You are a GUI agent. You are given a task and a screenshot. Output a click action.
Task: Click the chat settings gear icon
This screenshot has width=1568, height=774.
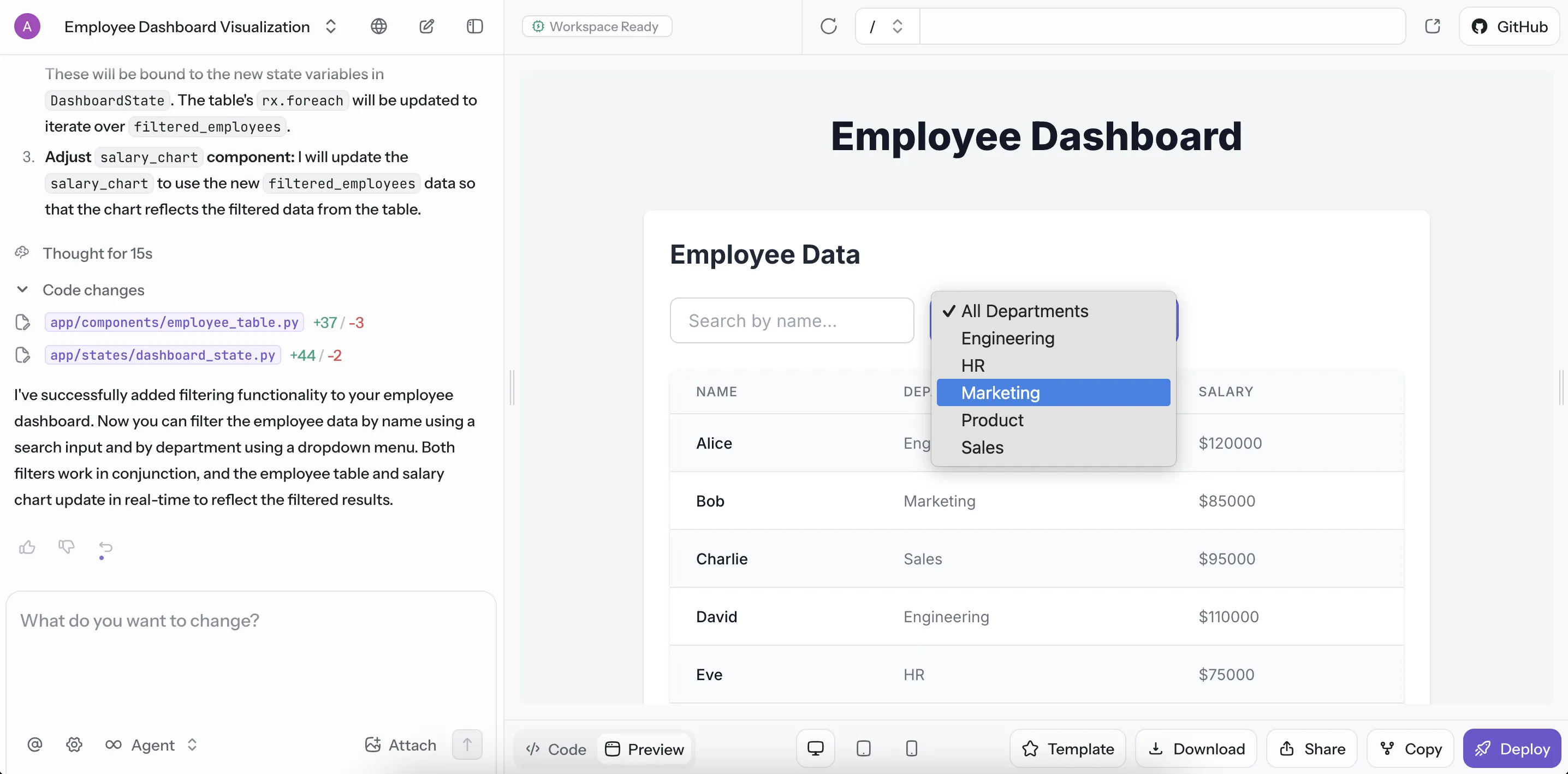(74, 744)
